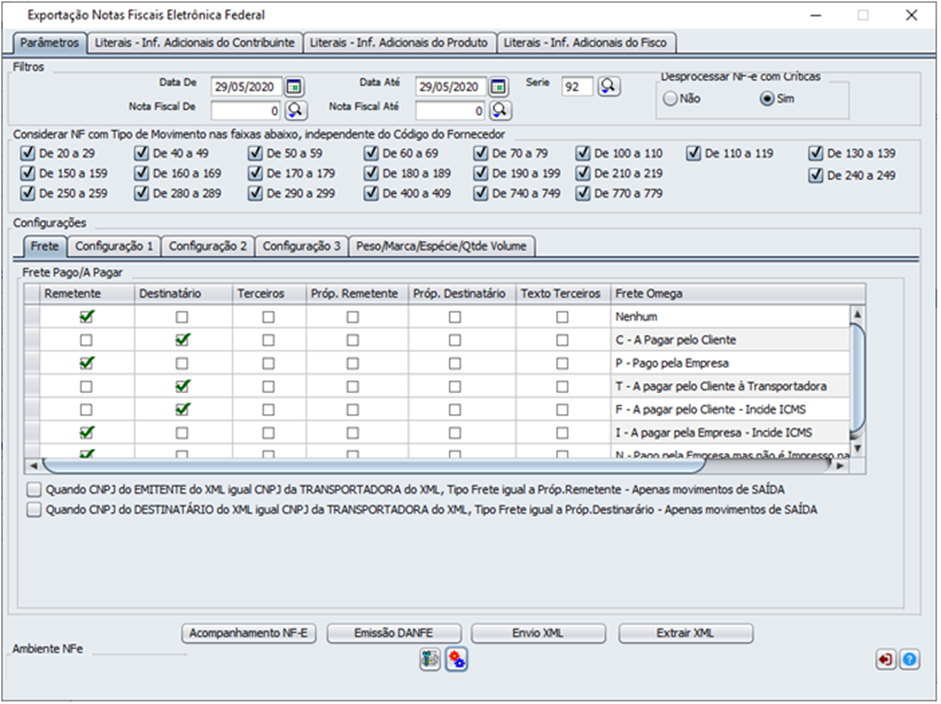Screen dimensions: 941x704
Task: Click the grid's vertical scroll down arrow
Action: [858, 448]
